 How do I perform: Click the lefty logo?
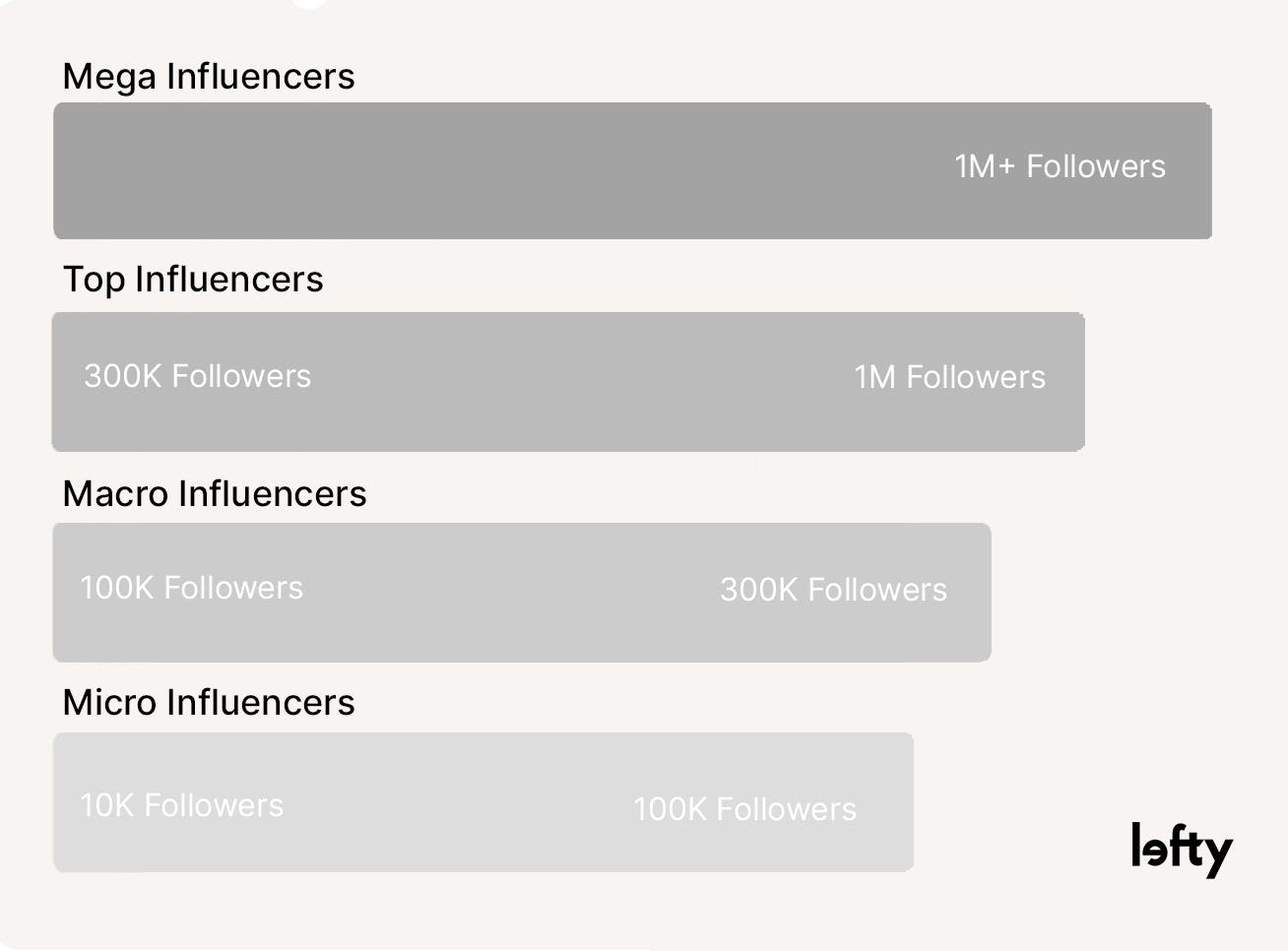point(1181,849)
